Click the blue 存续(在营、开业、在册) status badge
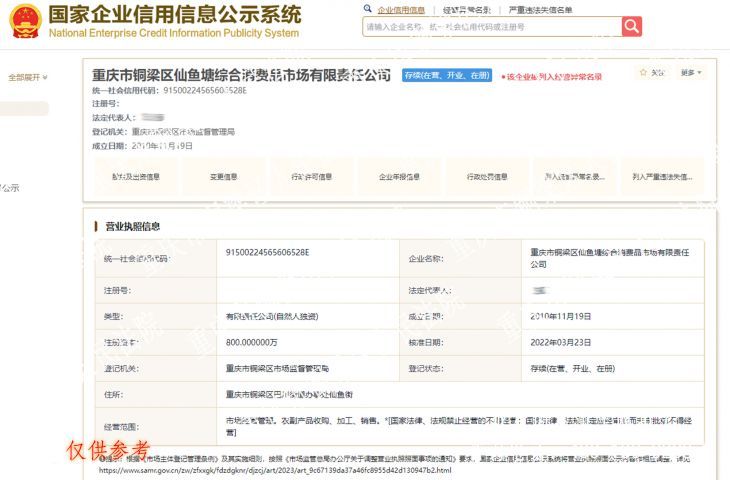The height and width of the screenshot is (480, 730). click(x=446, y=75)
